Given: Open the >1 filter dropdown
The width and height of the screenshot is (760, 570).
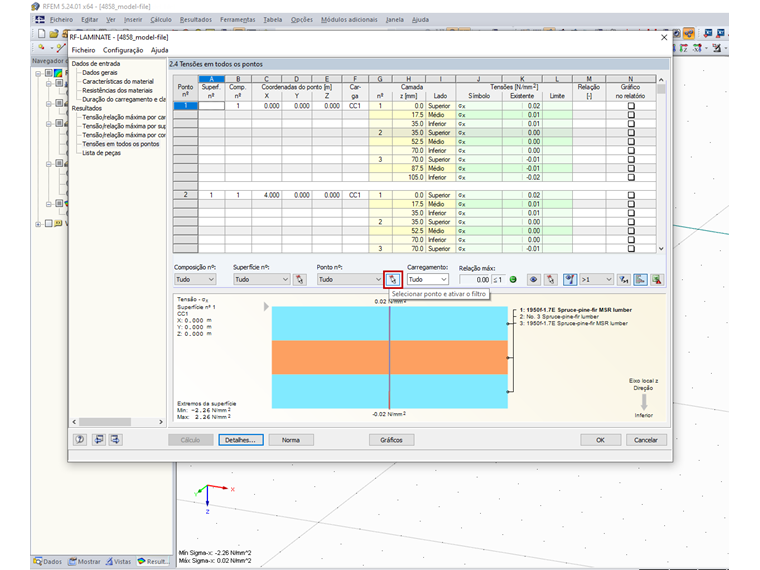Looking at the screenshot, I should (x=597, y=280).
